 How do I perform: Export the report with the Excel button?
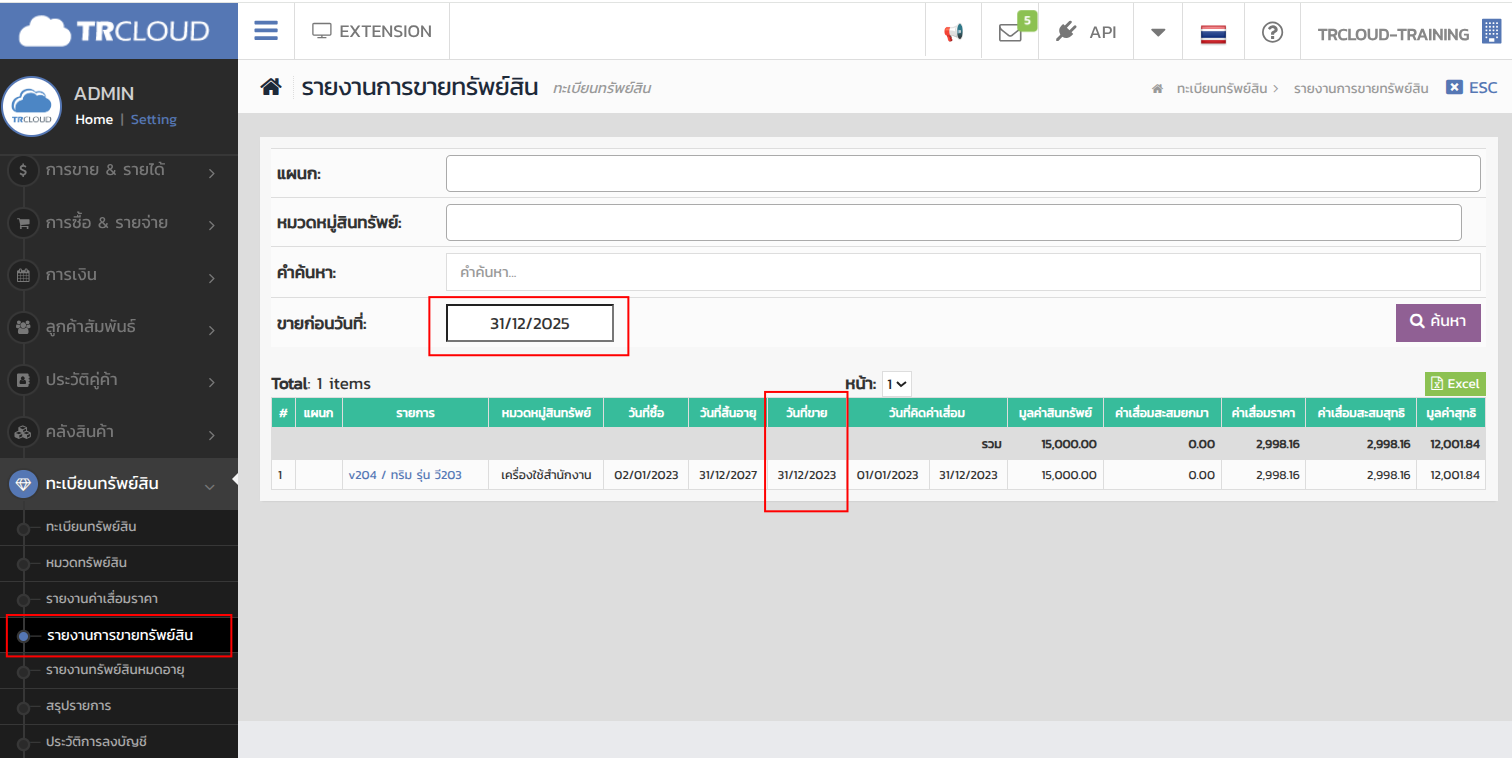1455,384
